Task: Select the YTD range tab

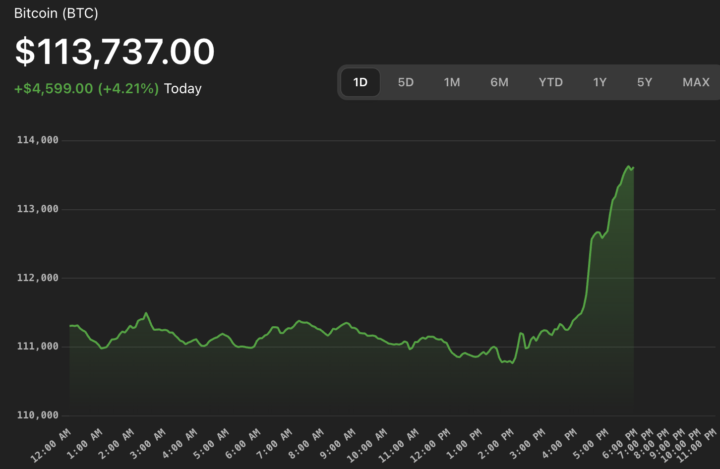Action: pos(551,82)
